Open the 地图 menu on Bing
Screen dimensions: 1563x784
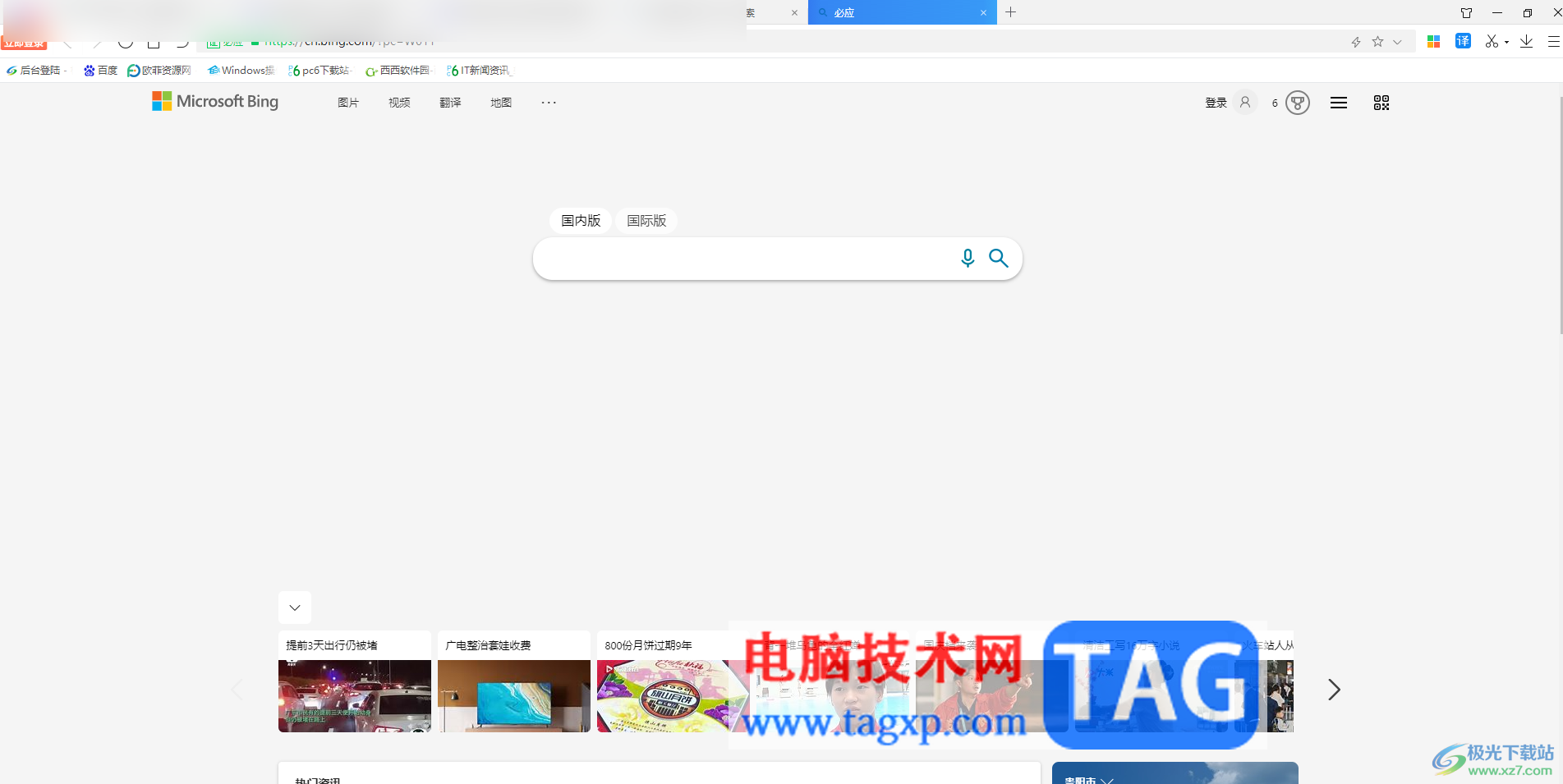coord(501,103)
